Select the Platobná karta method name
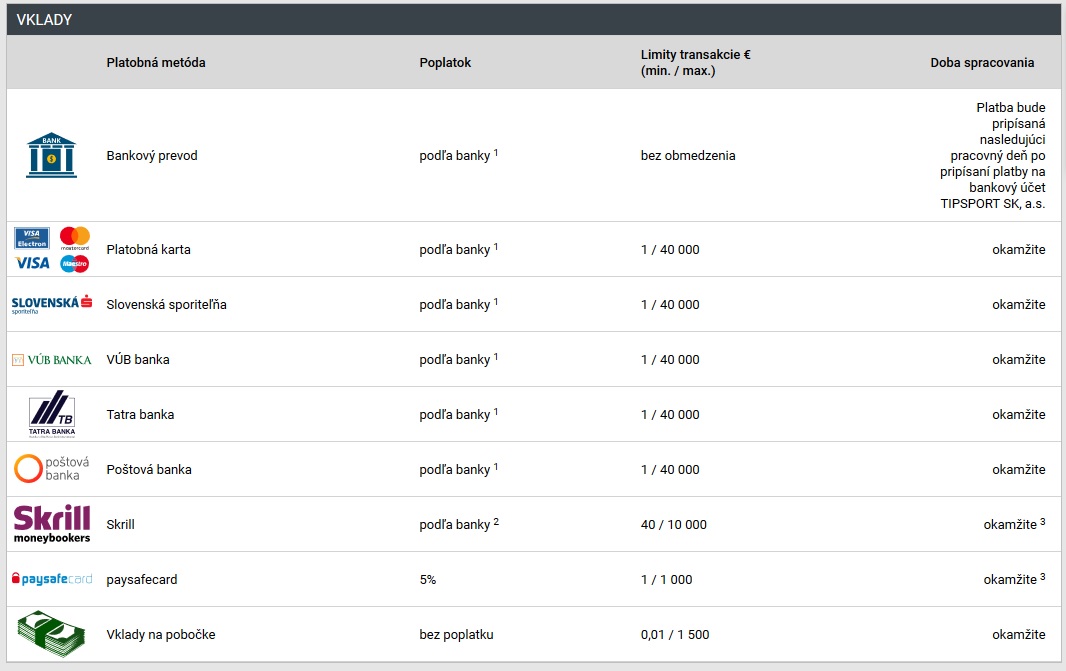Image resolution: width=1066 pixels, height=671 pixels. coord(148,250)
